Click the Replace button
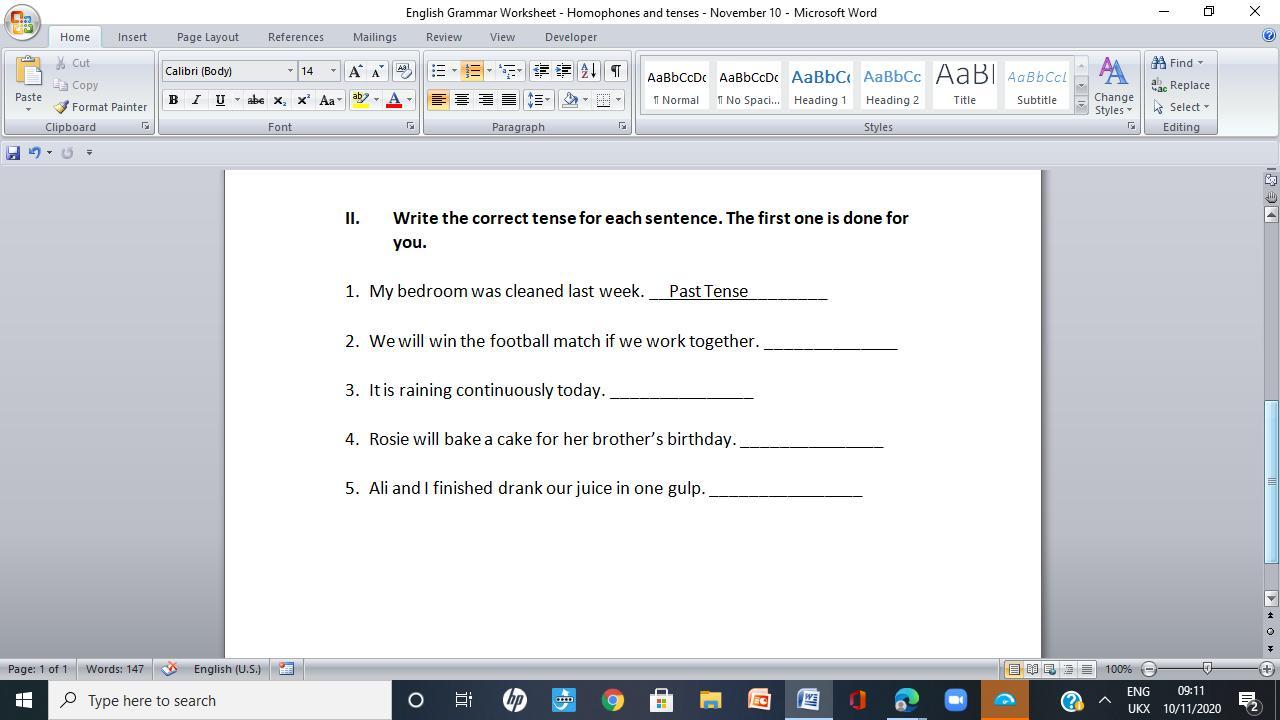The width and height of the screenshot is (1280, 720). [x=1181, y=85]
